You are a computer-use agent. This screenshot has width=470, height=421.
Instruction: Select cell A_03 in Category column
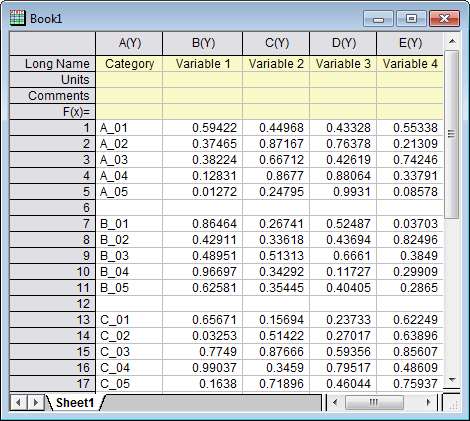pyautogui.click(x=129, y=160)
